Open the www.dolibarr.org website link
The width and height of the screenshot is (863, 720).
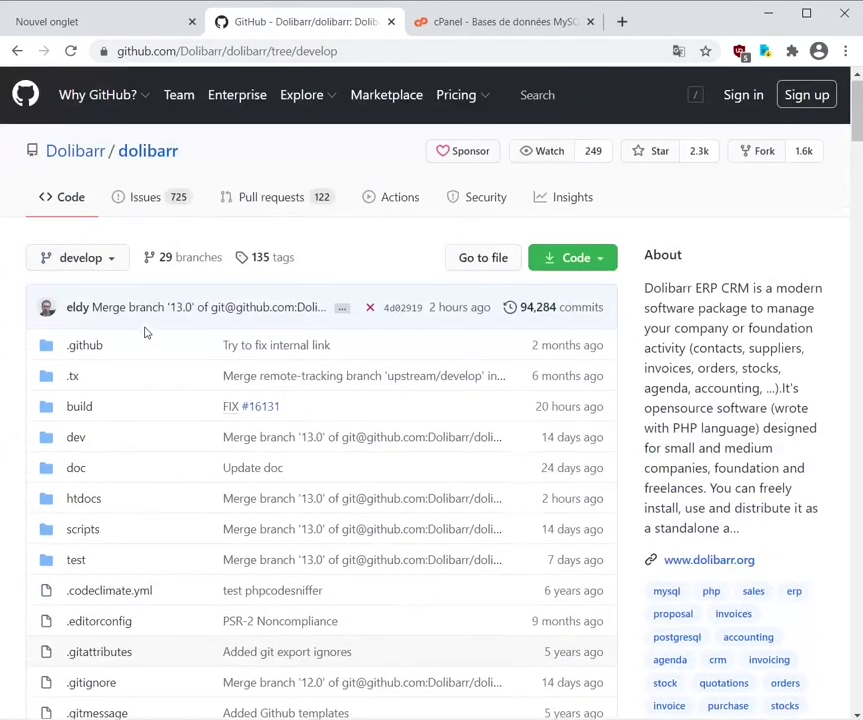[x=709, y=560]
